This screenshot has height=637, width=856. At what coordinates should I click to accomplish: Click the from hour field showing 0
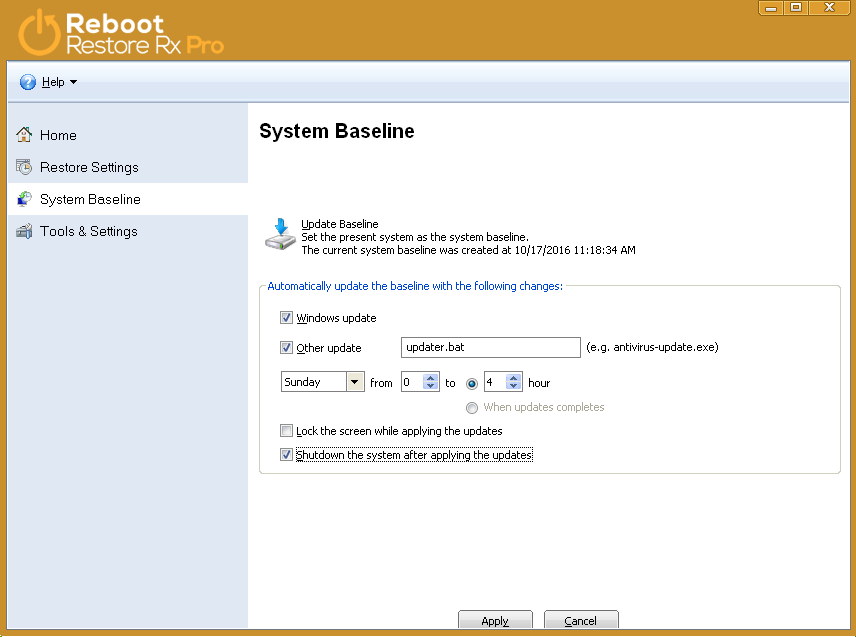412,382
